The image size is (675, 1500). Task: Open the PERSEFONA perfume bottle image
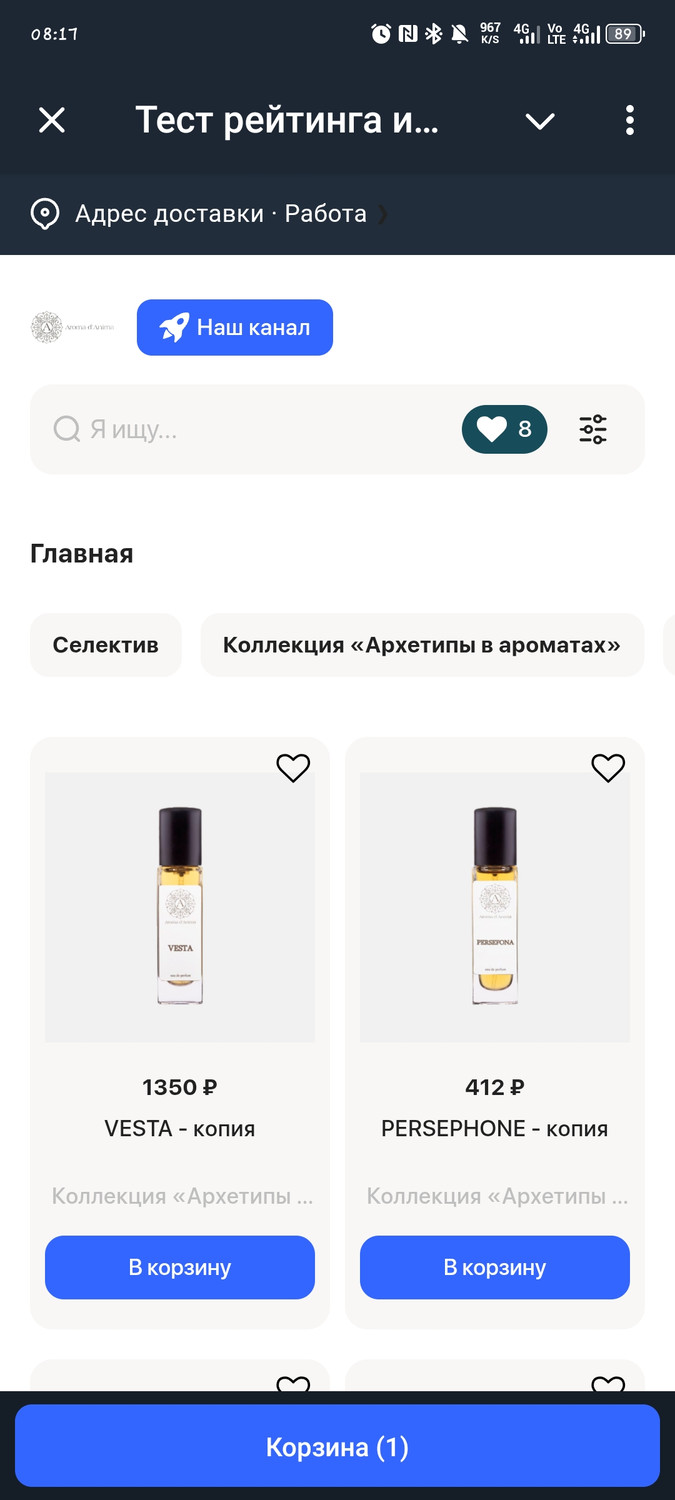(495, 906)
